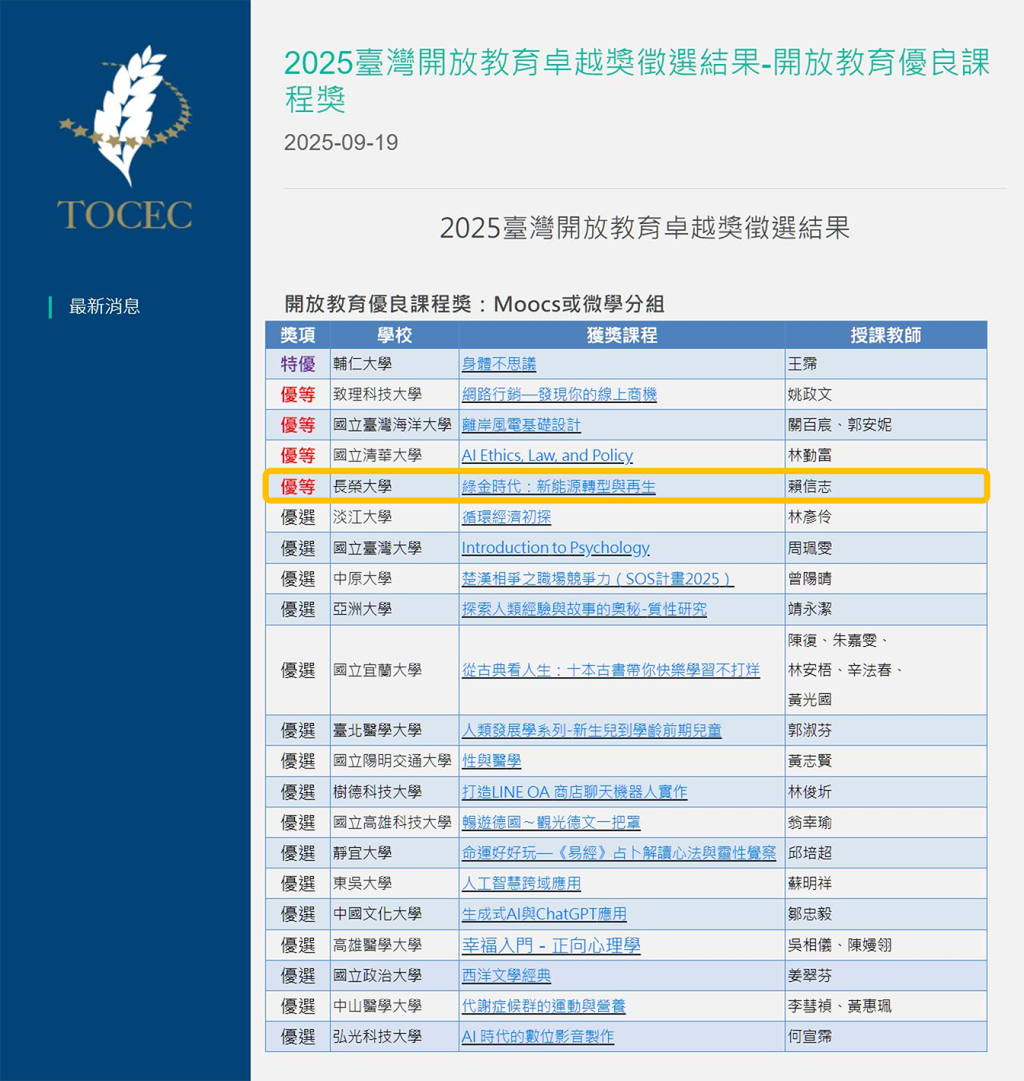Open 楚漢相爭之職場競爭力 (SOS計畫2025) link
Image resolution: width=1024 pixels, height=1081 pixels.
point(597,579)
